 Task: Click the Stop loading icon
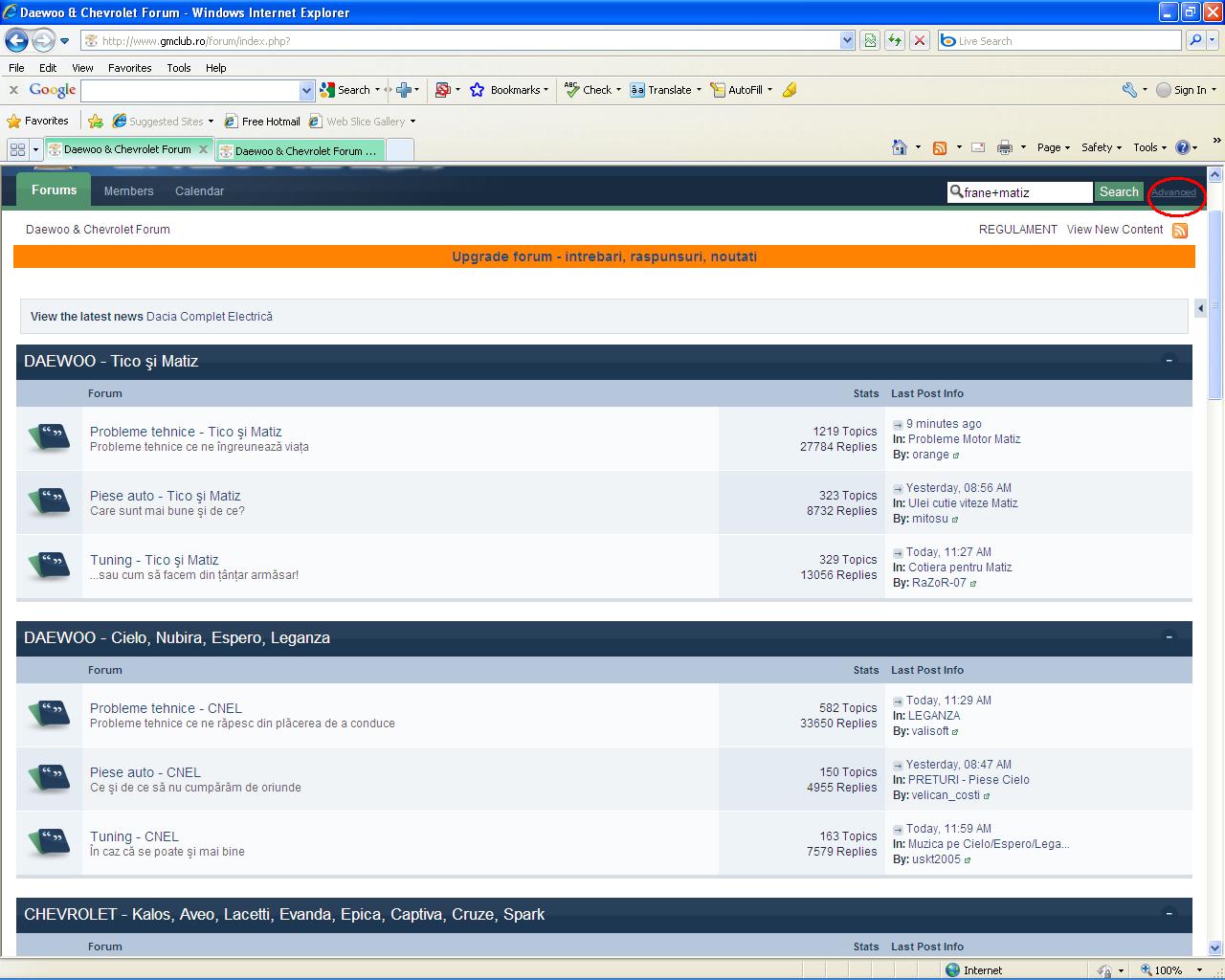click(x=920, y=40)
